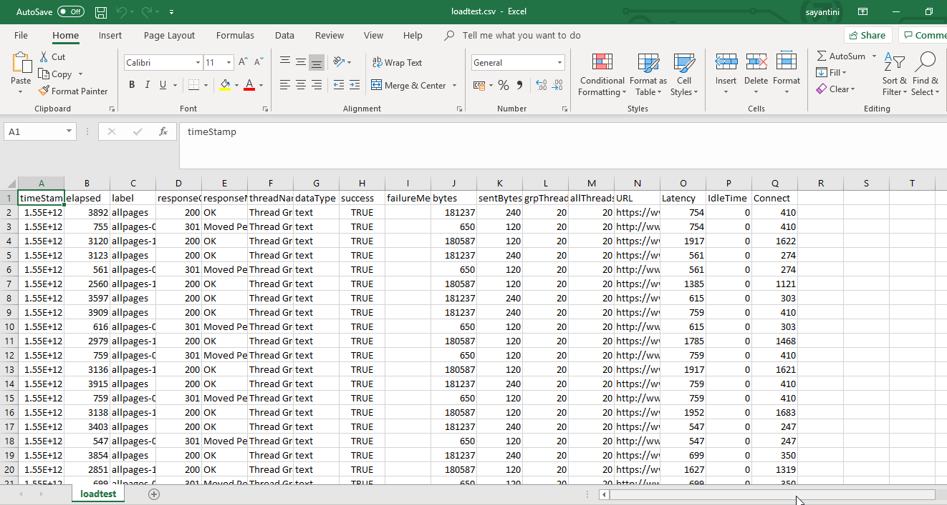The height and width of the screenshot is (505, 947).
Task: Toggle Bold formatting
Action: [131, 86]
